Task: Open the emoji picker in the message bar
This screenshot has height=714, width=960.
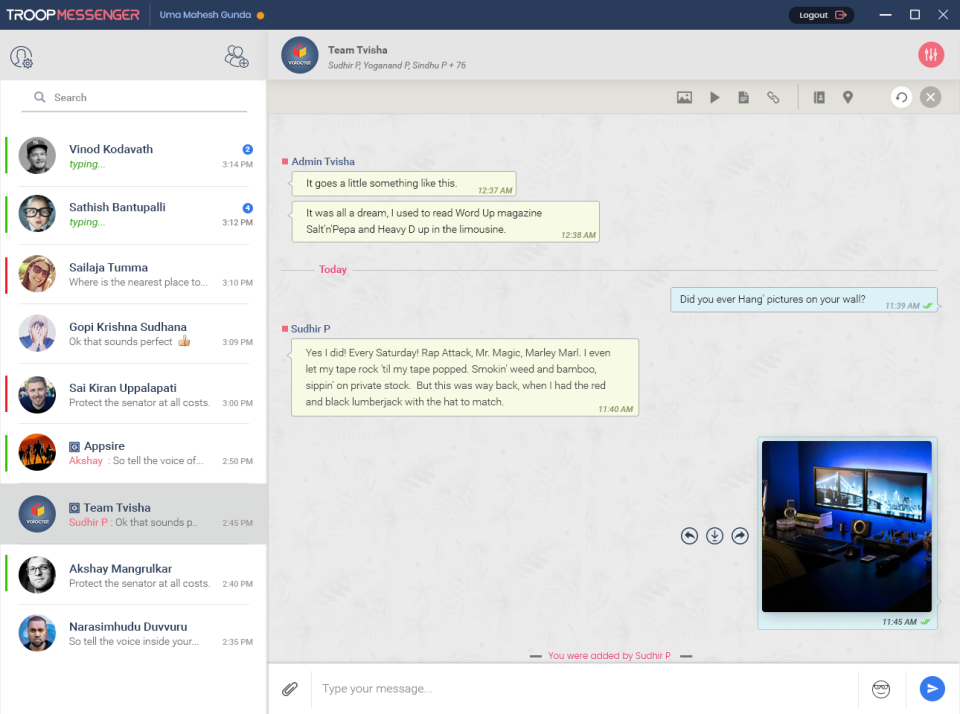Action: pos(880,689)
